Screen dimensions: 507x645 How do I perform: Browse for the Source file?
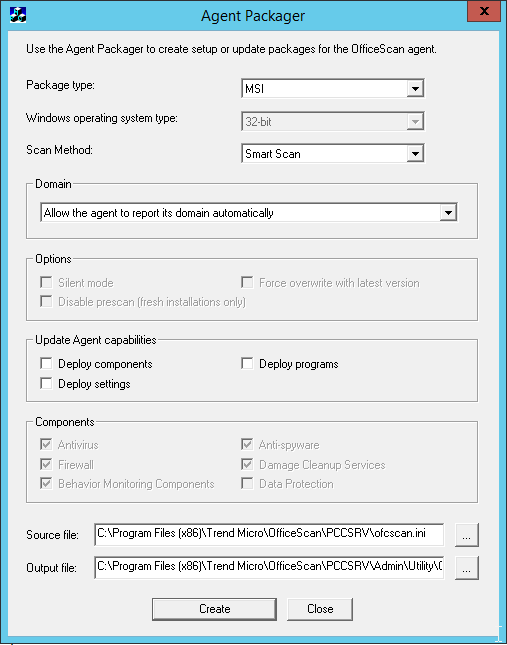tap(467, 535)
